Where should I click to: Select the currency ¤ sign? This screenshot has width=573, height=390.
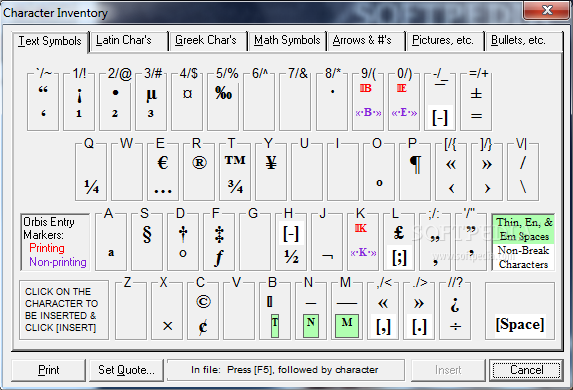[x=187, y=94]
